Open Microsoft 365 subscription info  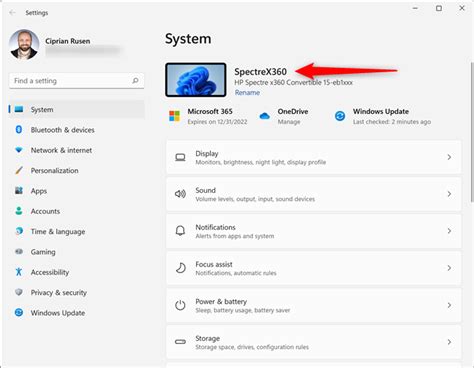tap(208, 116)
